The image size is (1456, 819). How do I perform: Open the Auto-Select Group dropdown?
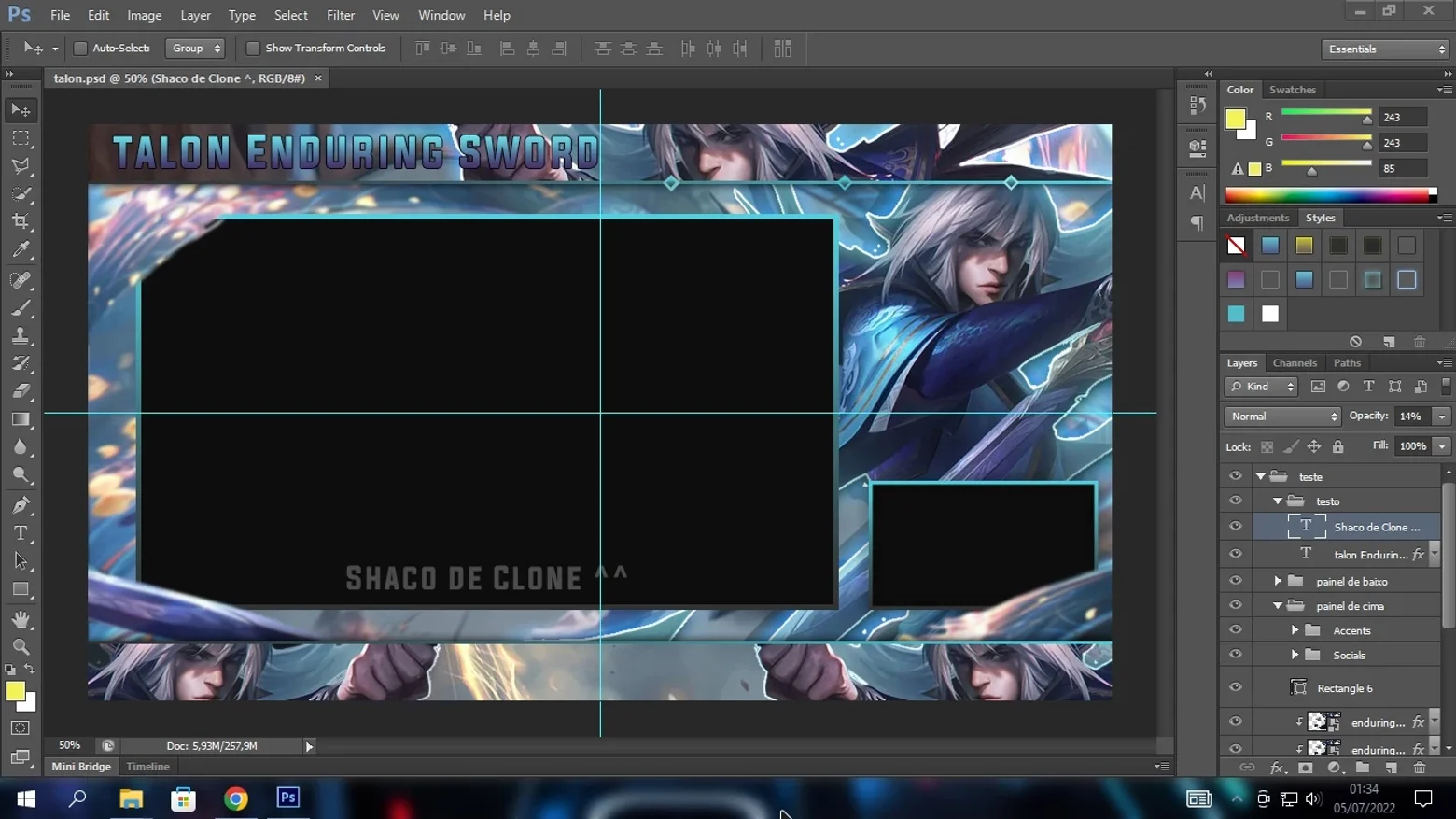(195, 49)
